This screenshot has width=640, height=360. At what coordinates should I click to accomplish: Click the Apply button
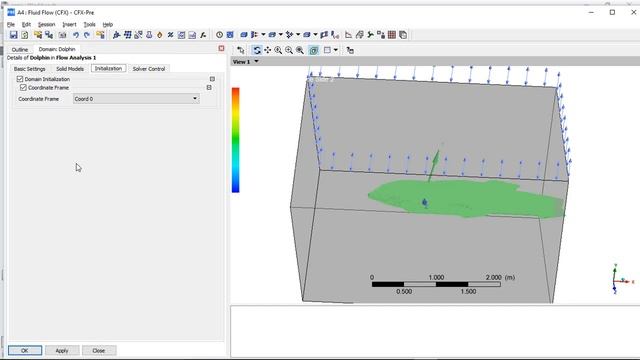click(x=62, y=351)
